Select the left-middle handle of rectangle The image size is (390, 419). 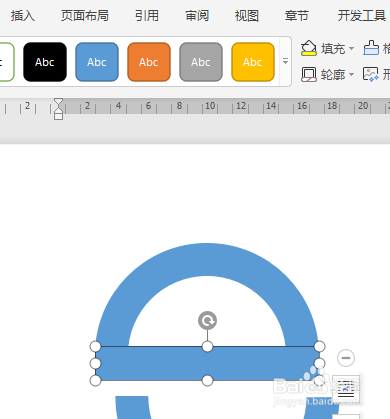point(95,363)
